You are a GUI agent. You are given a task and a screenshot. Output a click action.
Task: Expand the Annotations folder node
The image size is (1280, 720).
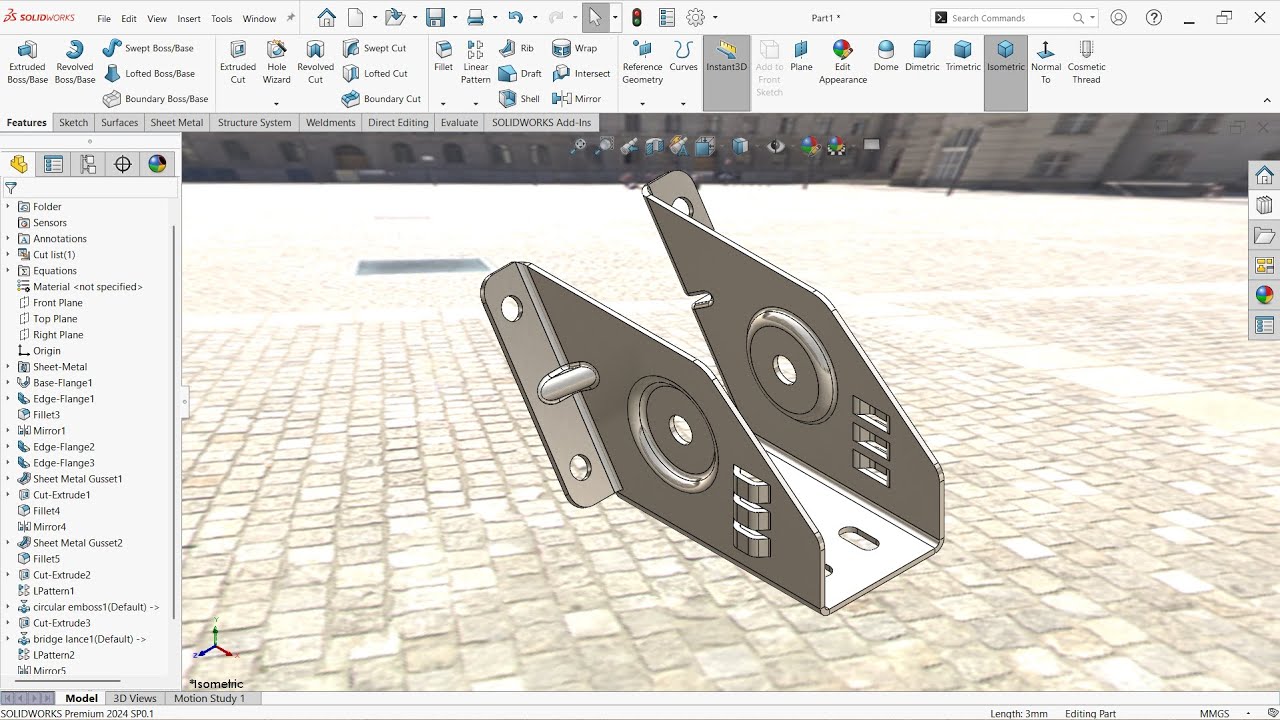pos(8,239)
